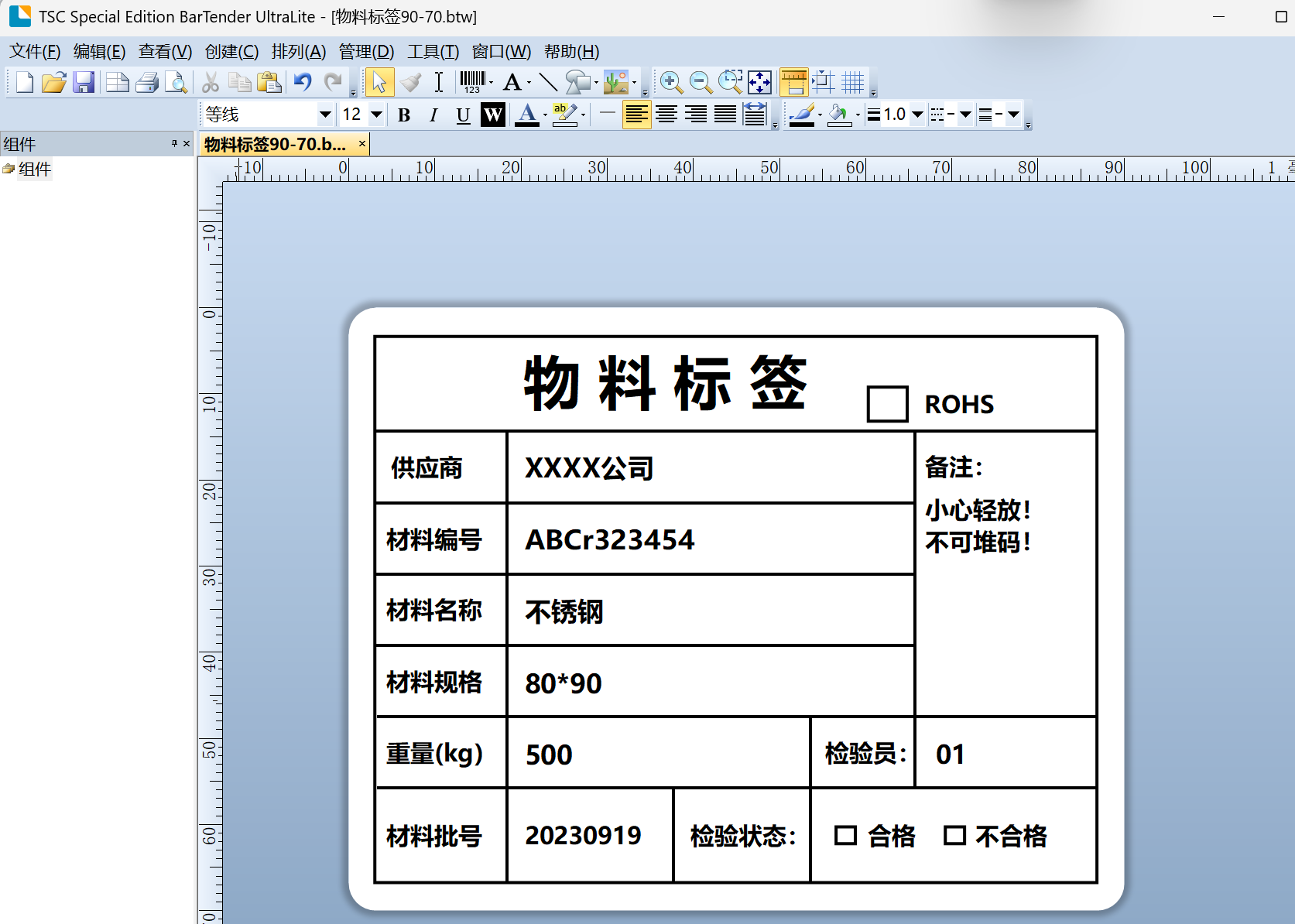Select the 组件 tree item

35,169
